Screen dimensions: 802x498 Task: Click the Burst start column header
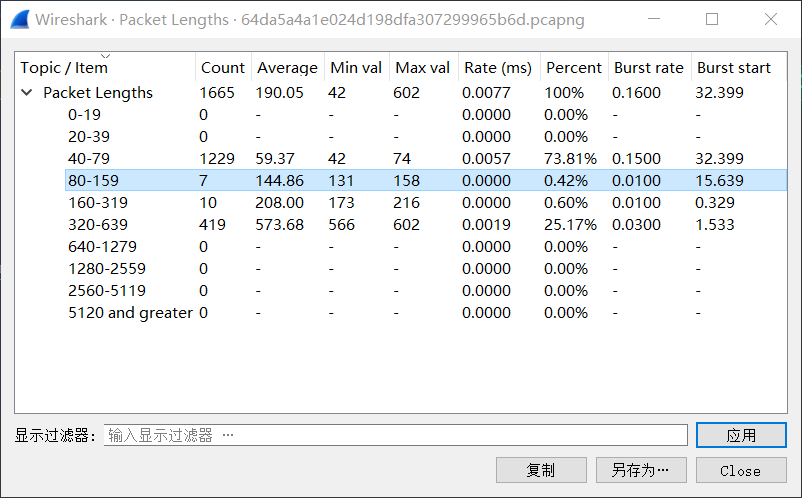click(x=739, y=67)
